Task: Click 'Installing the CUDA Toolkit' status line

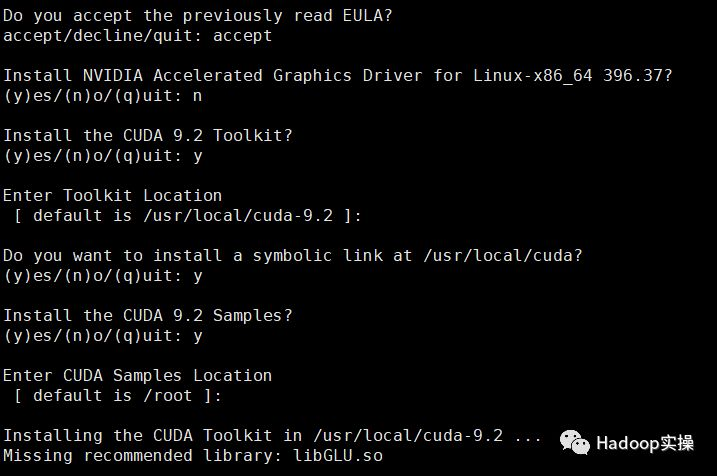Action: [x=272, y=436]
